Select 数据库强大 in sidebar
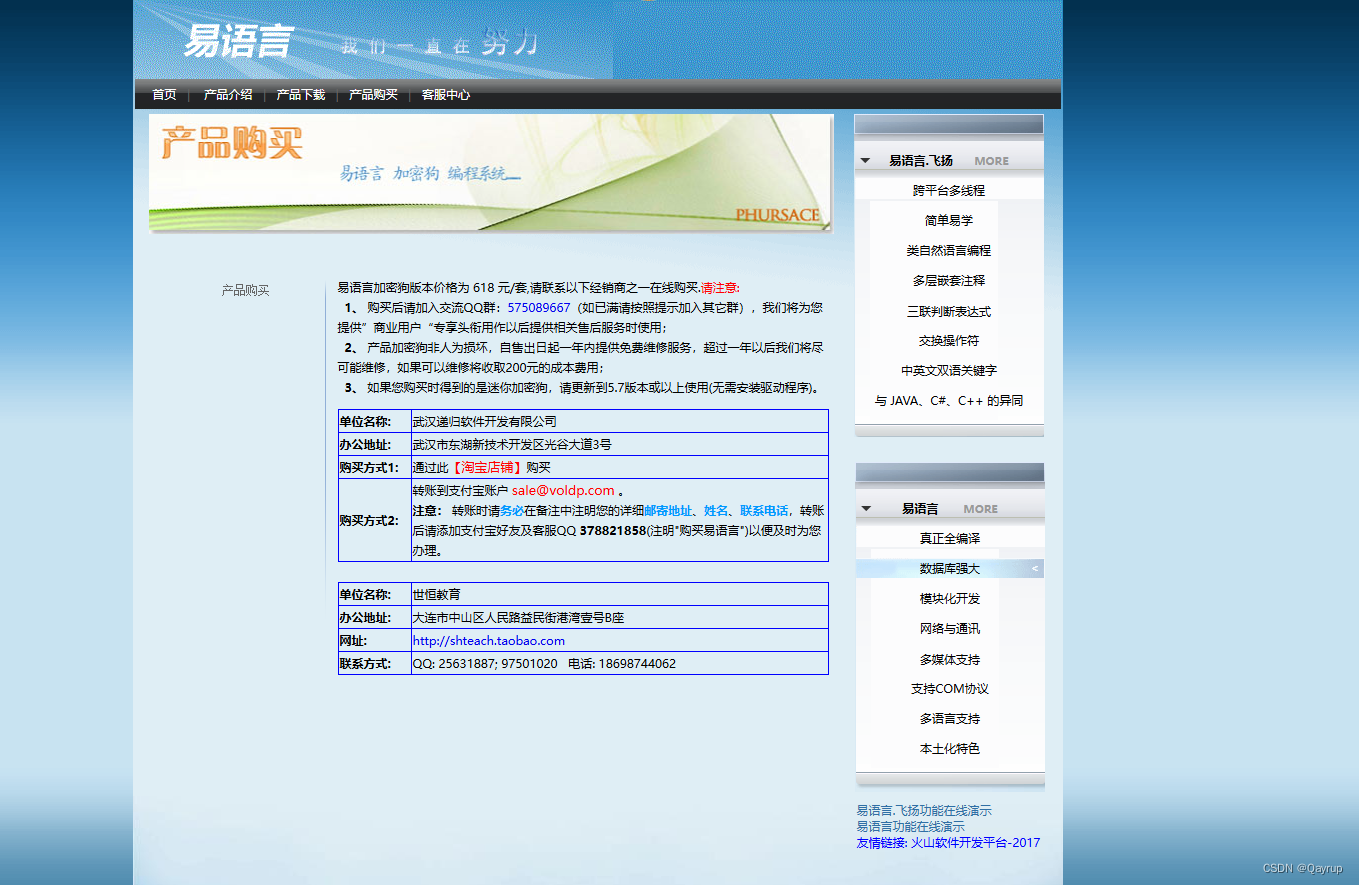Screen dimensions: 1359x885 point(950,568)
